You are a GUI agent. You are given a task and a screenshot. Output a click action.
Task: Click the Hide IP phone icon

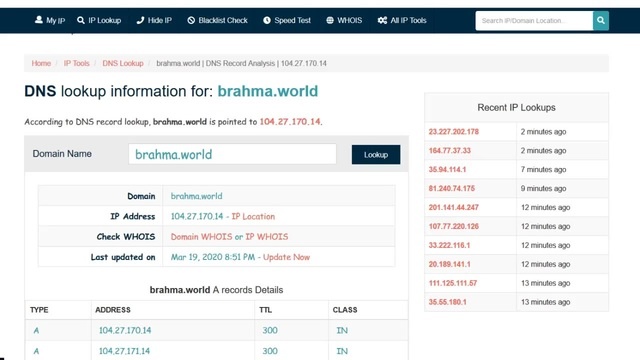(140, 20)
